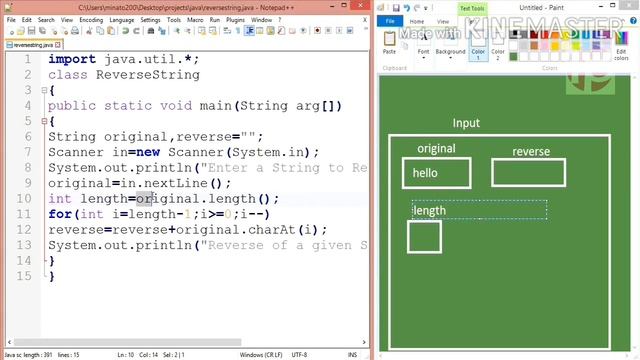Click the Synchronize Horizontal Scrolling icon
This screenshot has width=640, height=360.
click(213, 31)
